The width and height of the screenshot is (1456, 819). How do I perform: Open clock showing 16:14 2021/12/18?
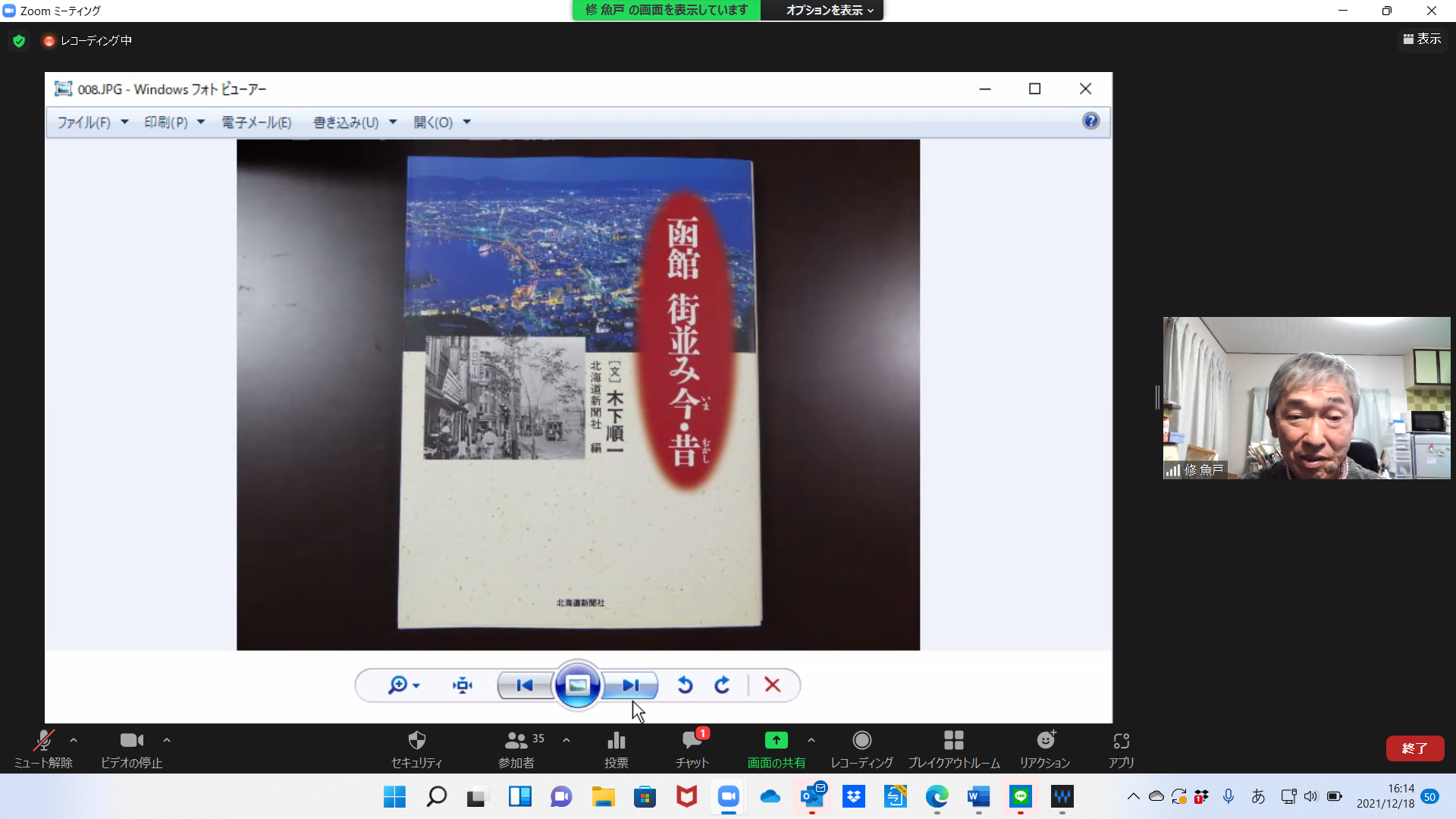point(1385,797)
